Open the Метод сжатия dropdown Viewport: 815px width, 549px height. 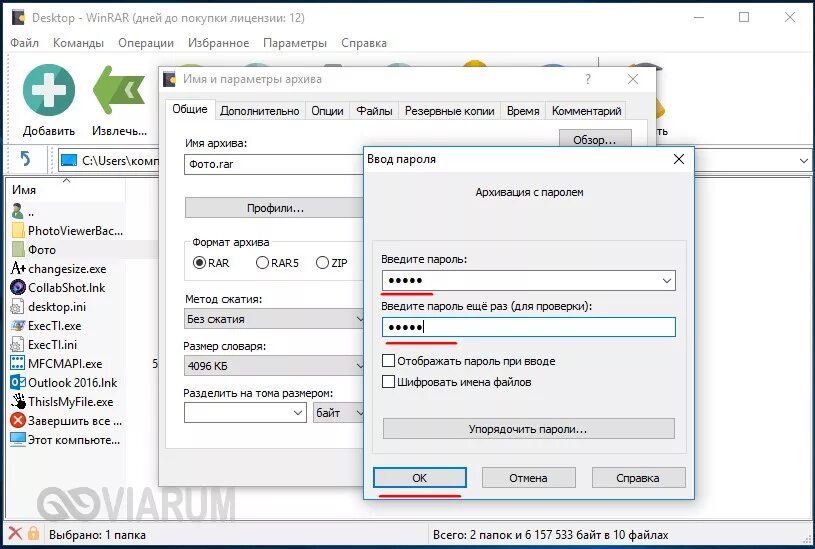pyautogui.click(x=274, y=319)
